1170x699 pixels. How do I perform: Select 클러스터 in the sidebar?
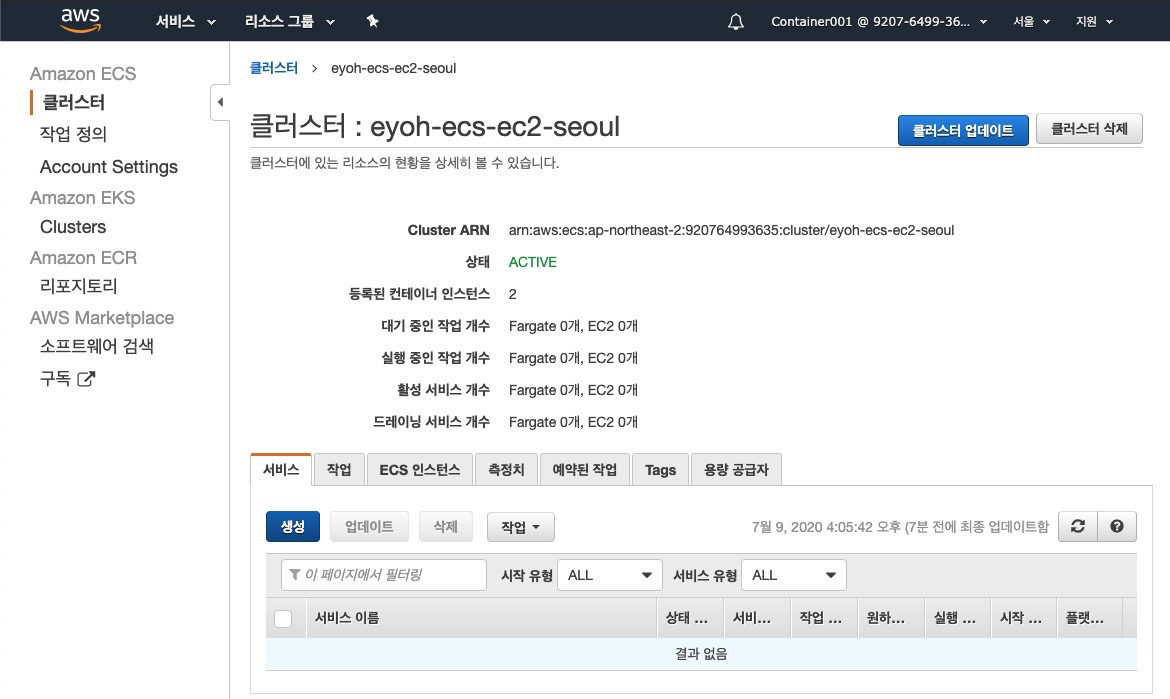pos(74,102)
